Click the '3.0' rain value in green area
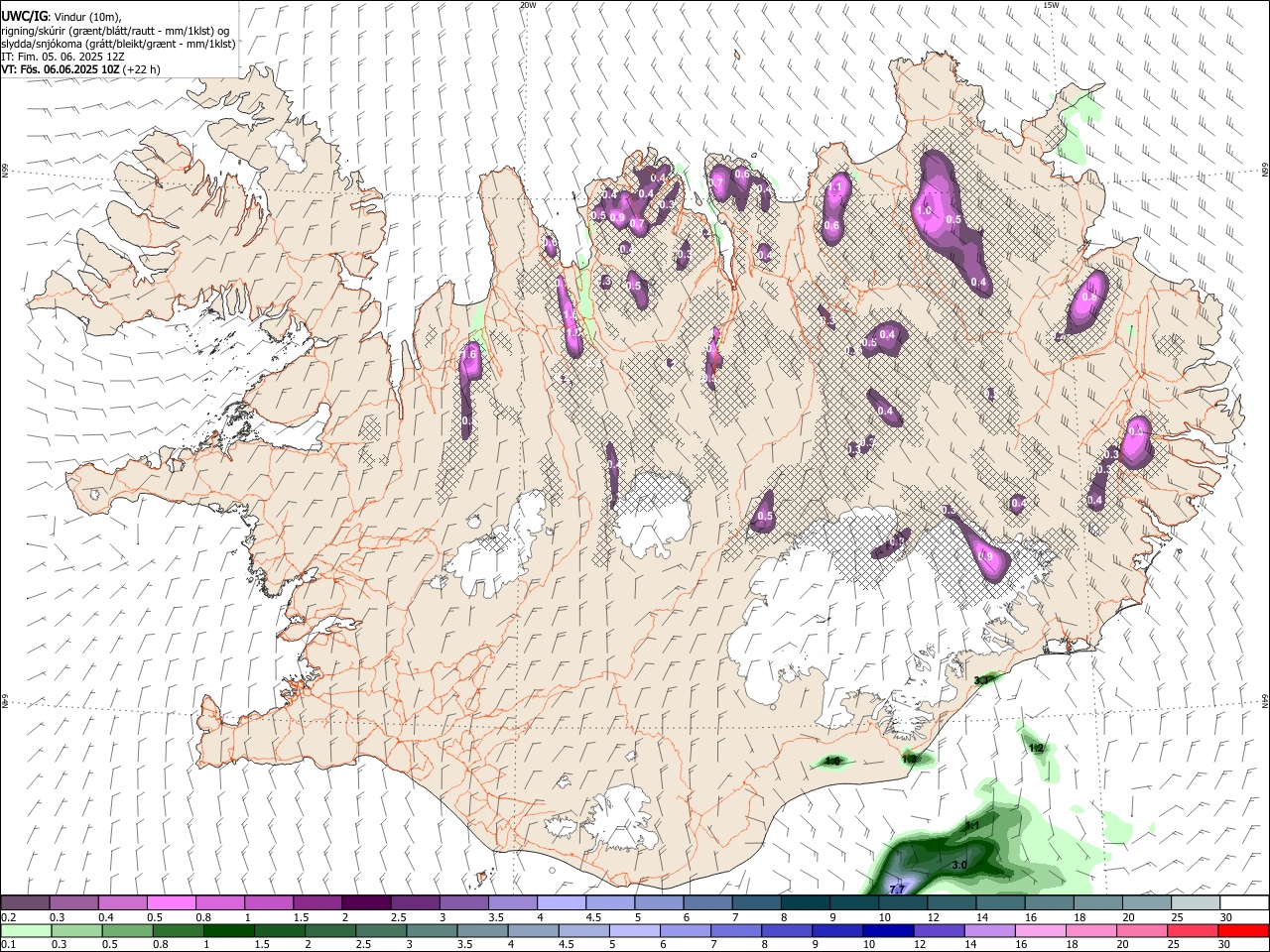 [959, 866]
